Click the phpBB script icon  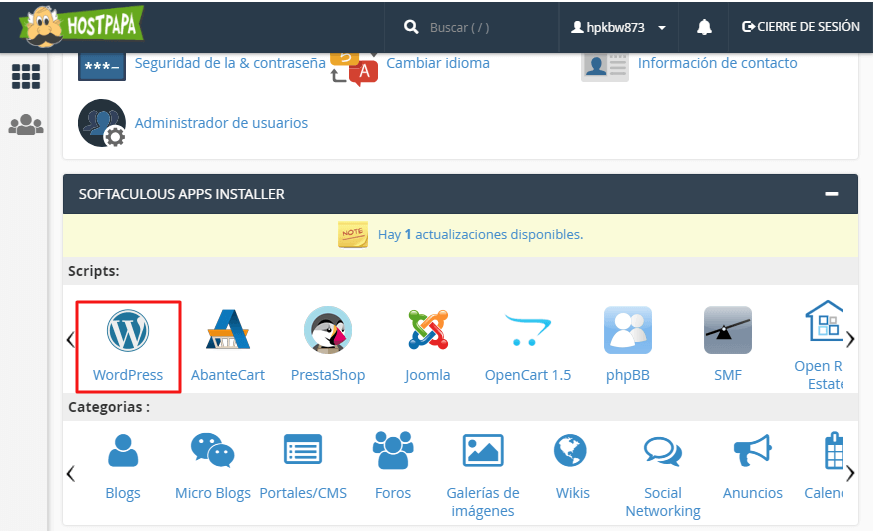(x=628, y=330)
